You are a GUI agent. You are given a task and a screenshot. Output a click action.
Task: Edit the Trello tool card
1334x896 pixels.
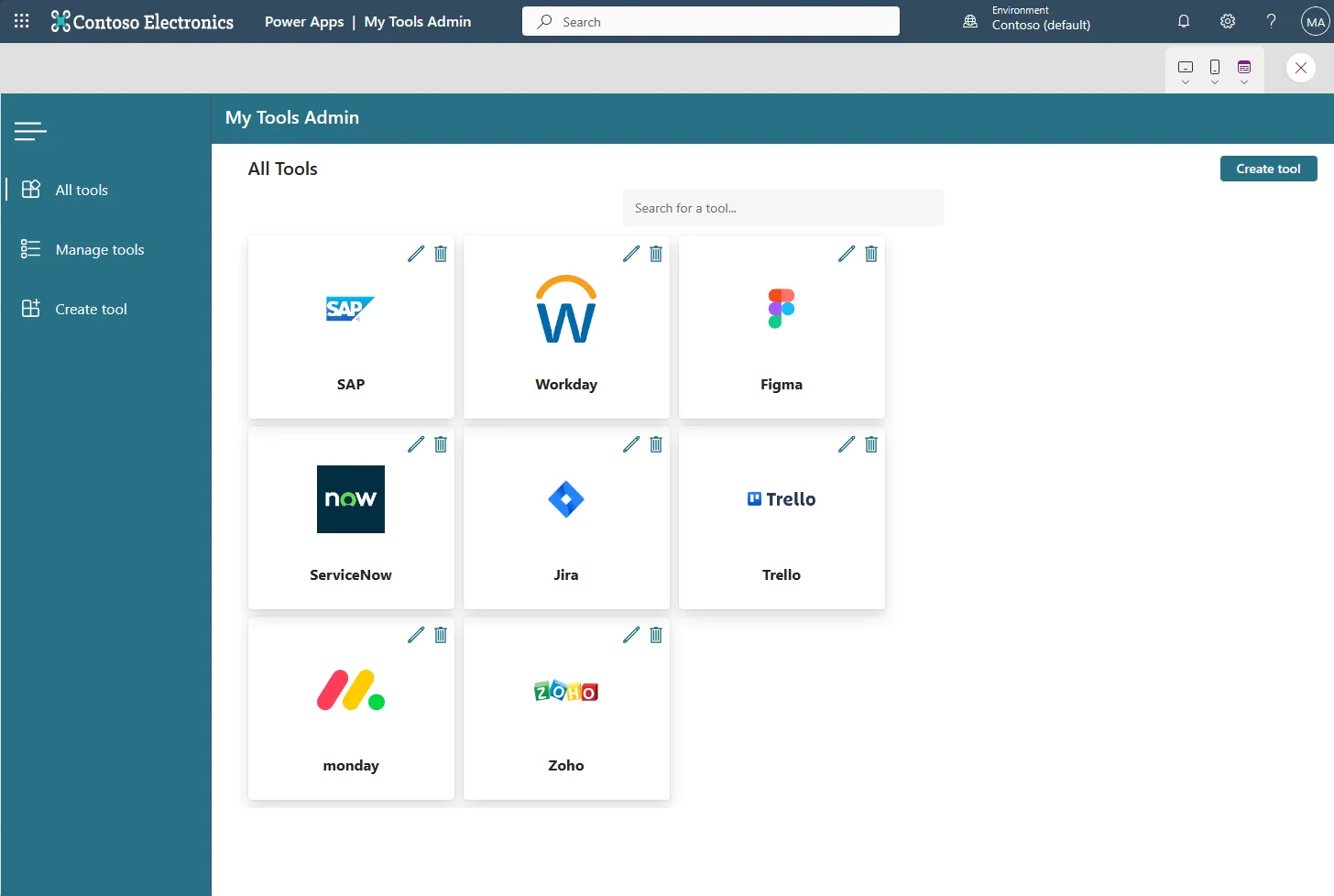847,444
